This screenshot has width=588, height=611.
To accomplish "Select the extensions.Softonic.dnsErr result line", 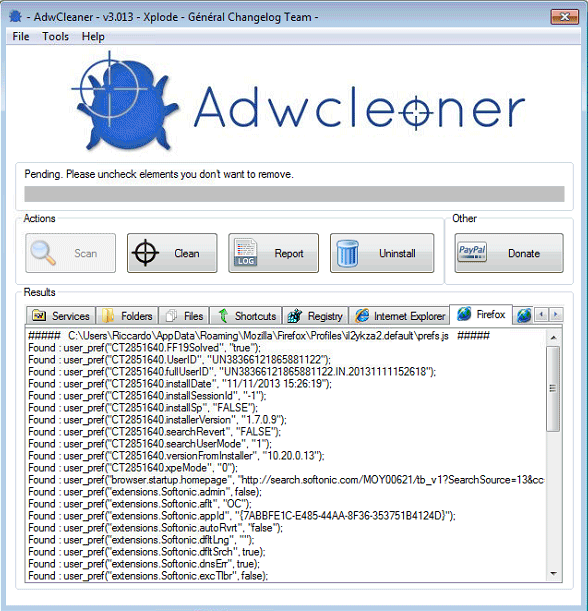I will (144, 564).
